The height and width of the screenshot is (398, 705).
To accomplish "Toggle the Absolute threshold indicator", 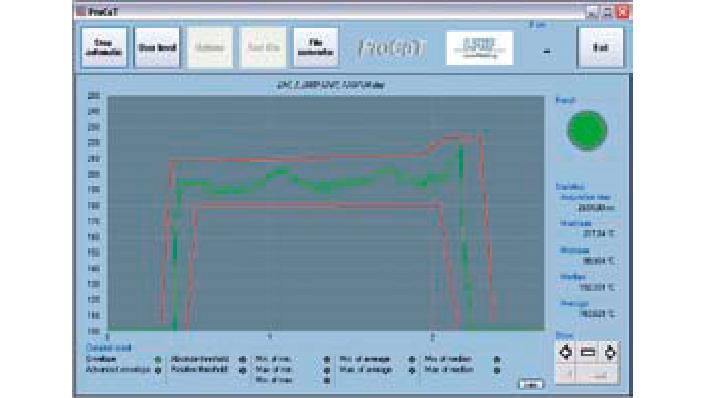I will pos(243,359).
